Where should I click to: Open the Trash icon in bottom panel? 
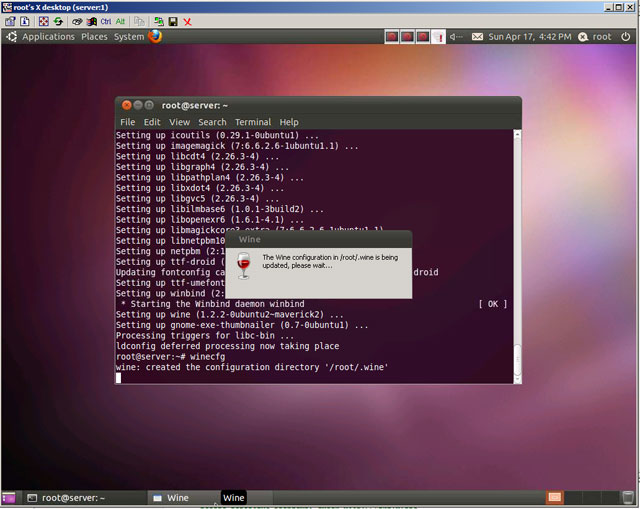(628, 498)
